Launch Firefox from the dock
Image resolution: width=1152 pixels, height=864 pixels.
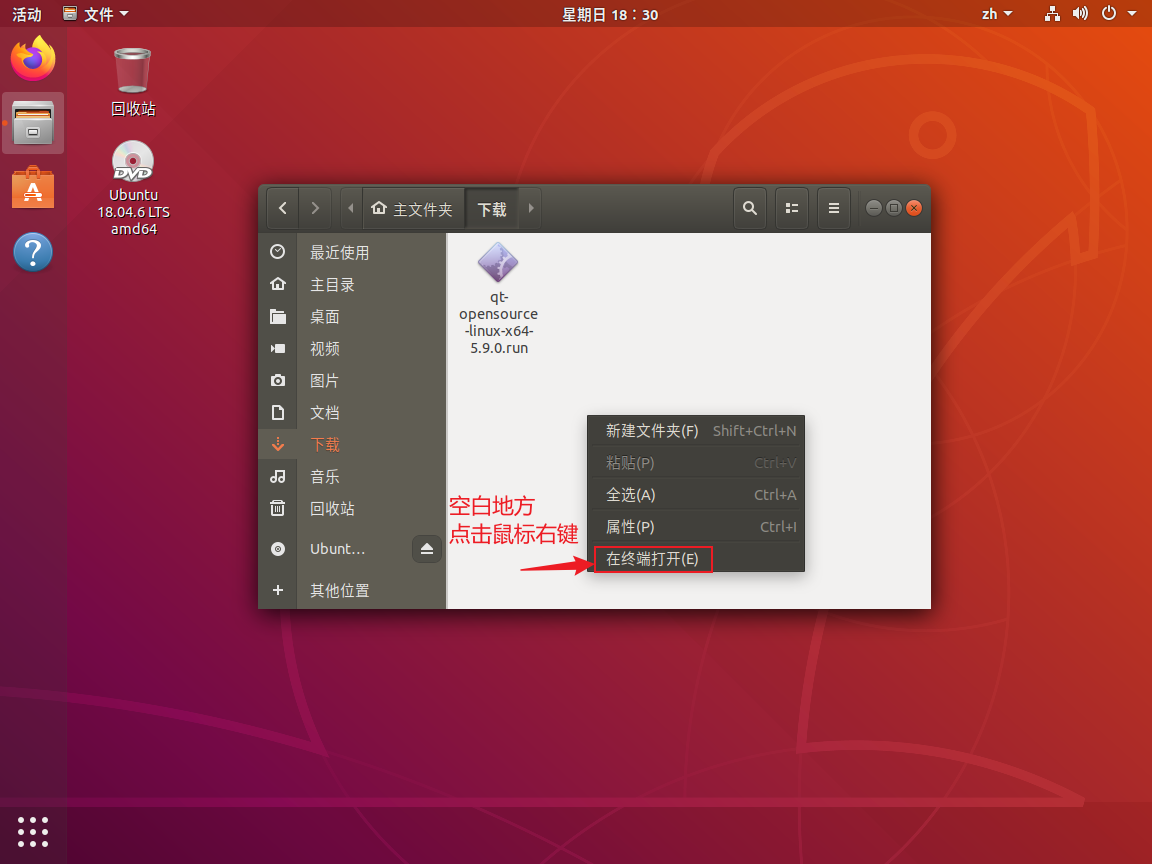[33, 59]
